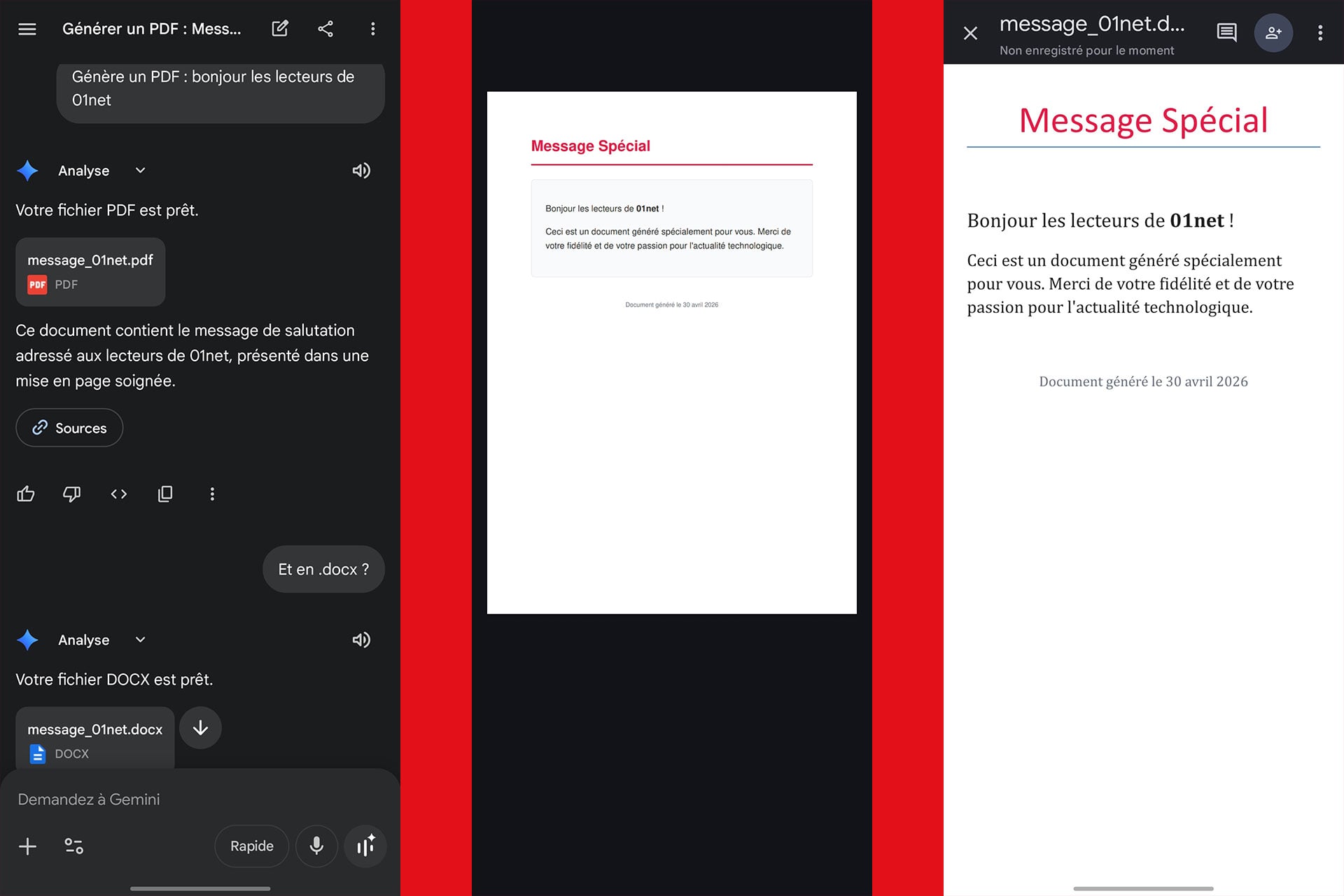Show the Sources links
1344x896 pixels.
coord(69,428)
